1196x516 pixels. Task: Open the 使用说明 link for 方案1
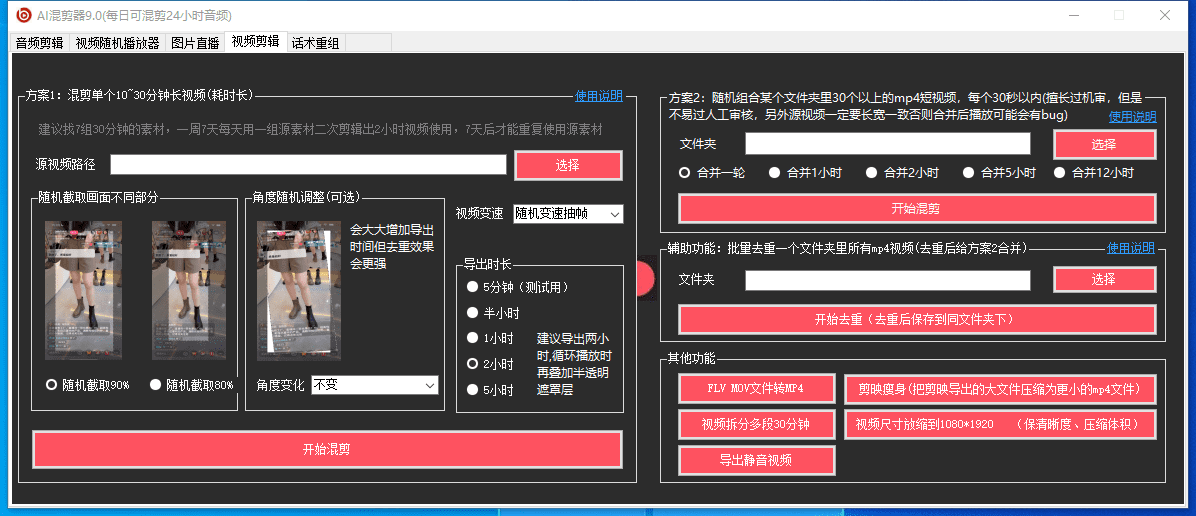pos(599,96)
